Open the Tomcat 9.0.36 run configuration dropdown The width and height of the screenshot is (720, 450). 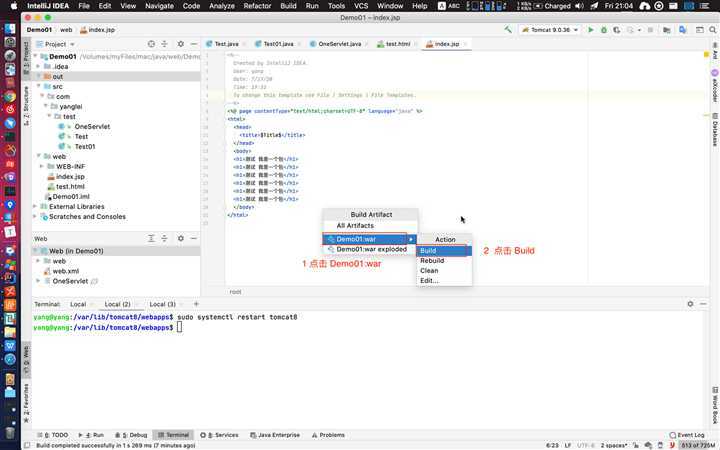click(550, 30)
